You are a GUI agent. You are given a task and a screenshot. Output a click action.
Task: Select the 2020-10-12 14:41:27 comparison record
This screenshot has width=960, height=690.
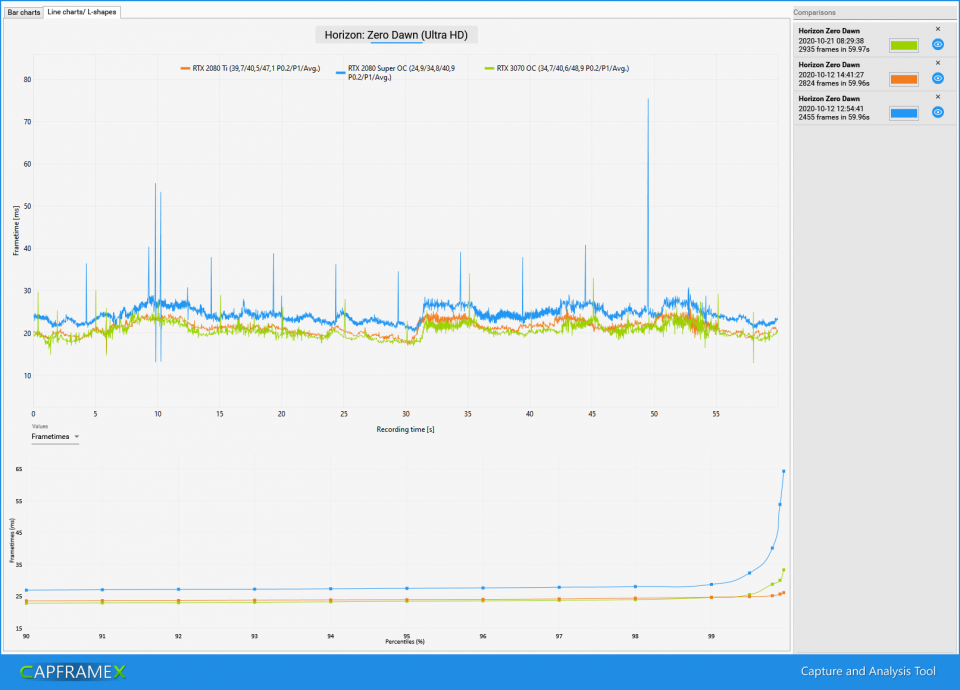click(x=874, y=73)
